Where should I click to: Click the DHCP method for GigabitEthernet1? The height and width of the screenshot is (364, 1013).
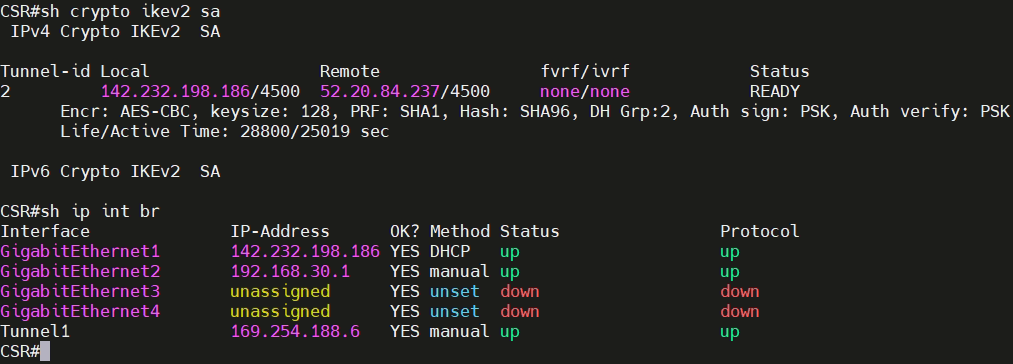click(x=450, y=252)
